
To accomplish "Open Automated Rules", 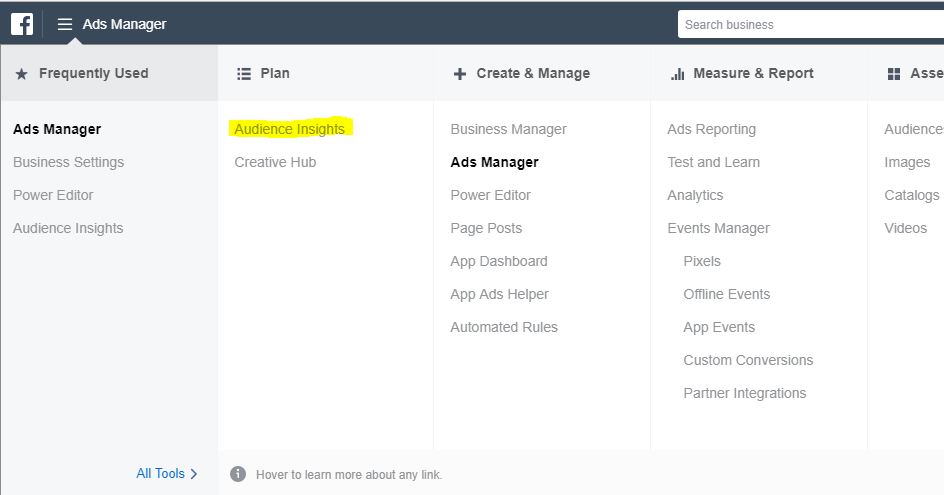I will pos(504,327).
